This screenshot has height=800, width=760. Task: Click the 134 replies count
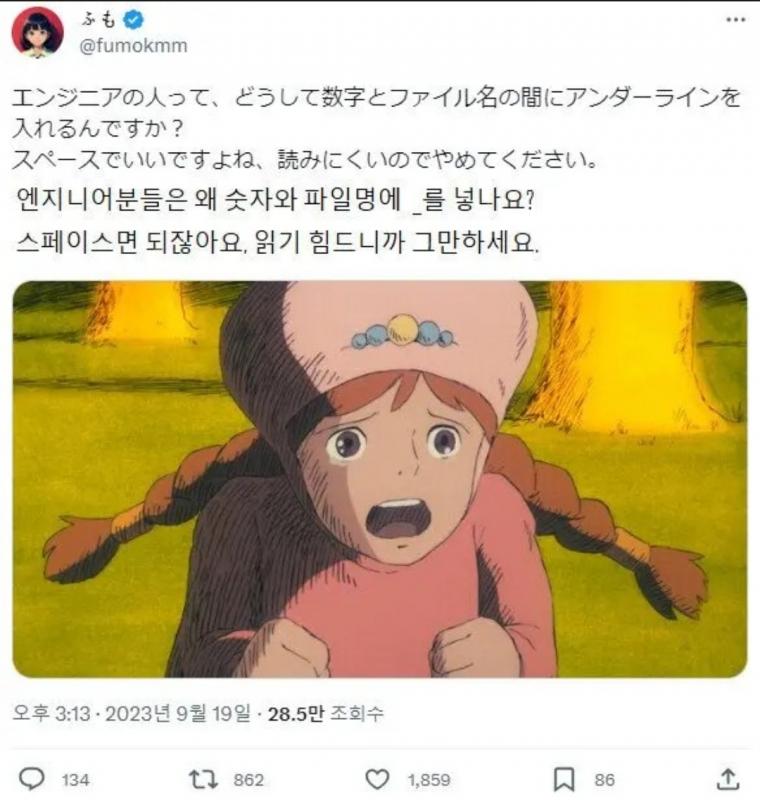tap(75, 780)
